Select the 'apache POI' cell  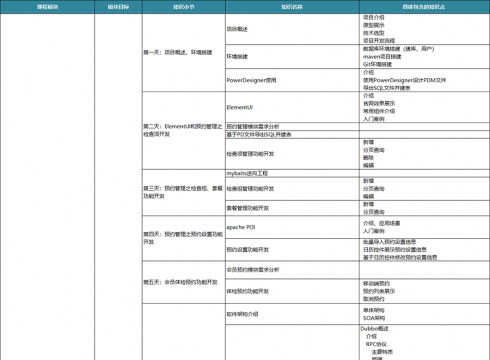pyautogui.click(x=292, y=227)
